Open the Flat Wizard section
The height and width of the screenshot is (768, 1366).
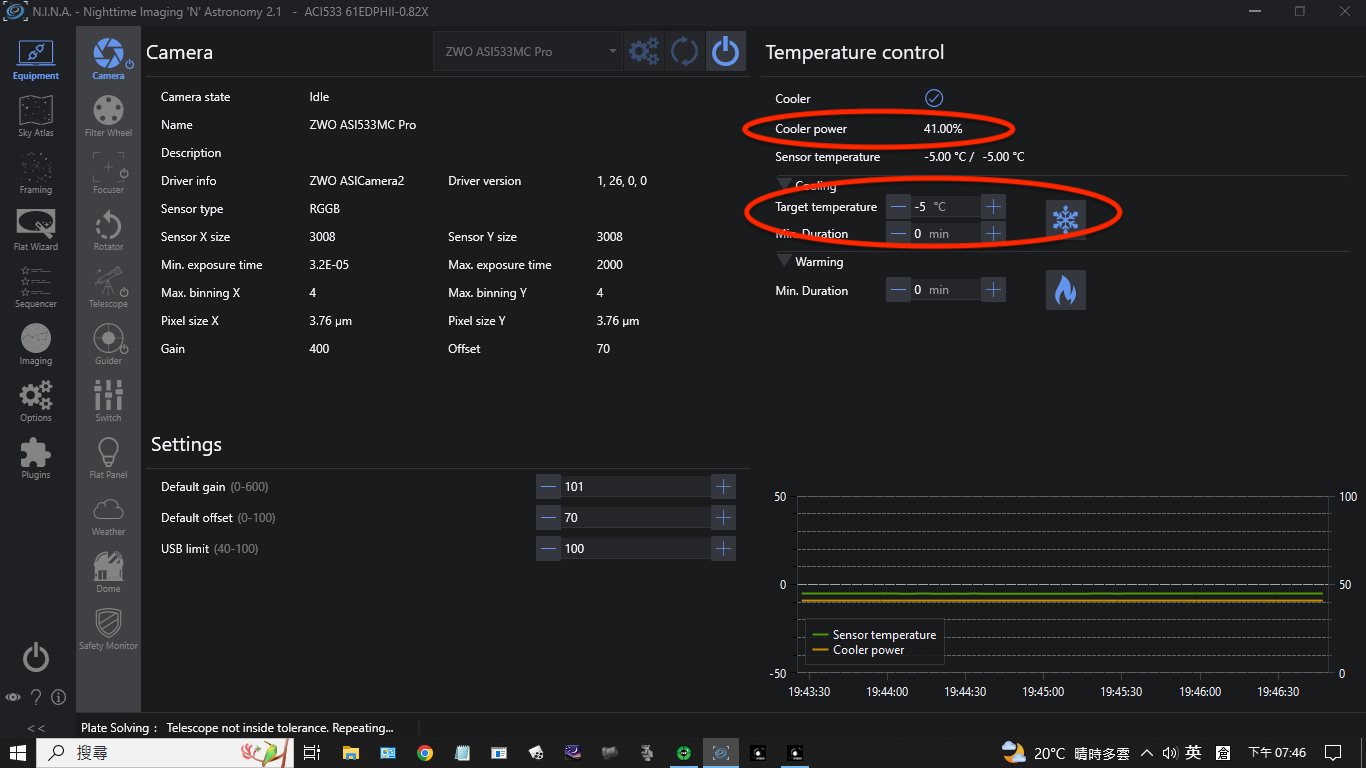(x=36, y=231)
